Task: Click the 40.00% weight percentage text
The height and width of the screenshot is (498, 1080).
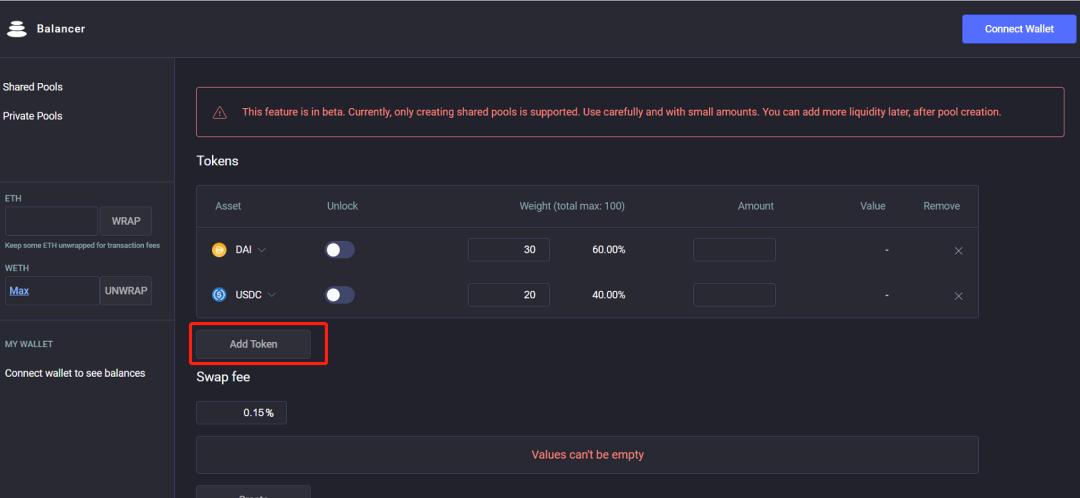Action: click(x=609, y=295)
